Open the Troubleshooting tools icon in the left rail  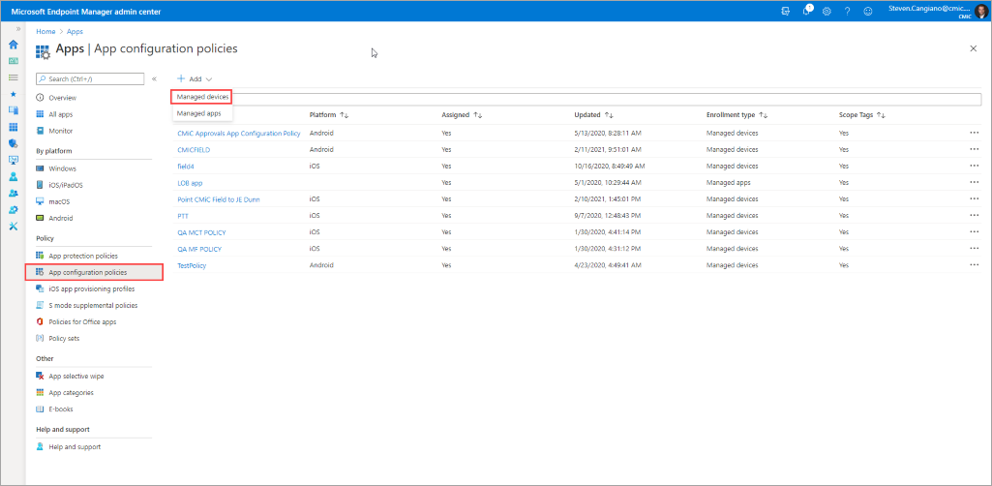coord(13,226)
